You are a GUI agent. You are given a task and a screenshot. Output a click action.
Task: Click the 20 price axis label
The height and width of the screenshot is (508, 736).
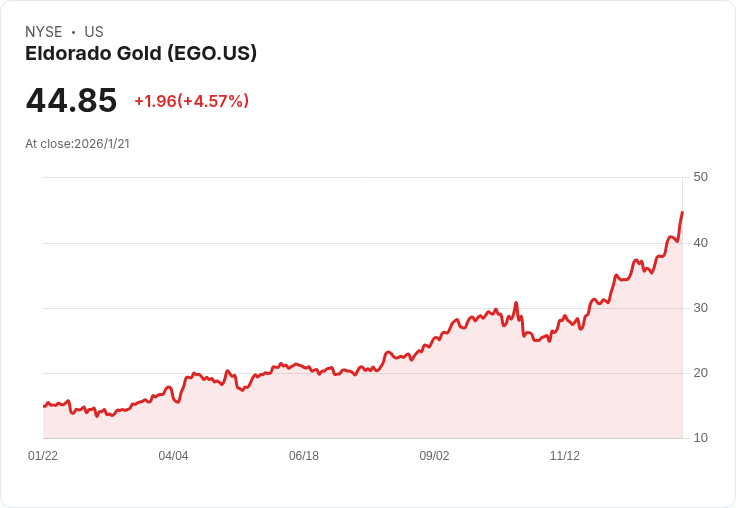tap(700, 373)
